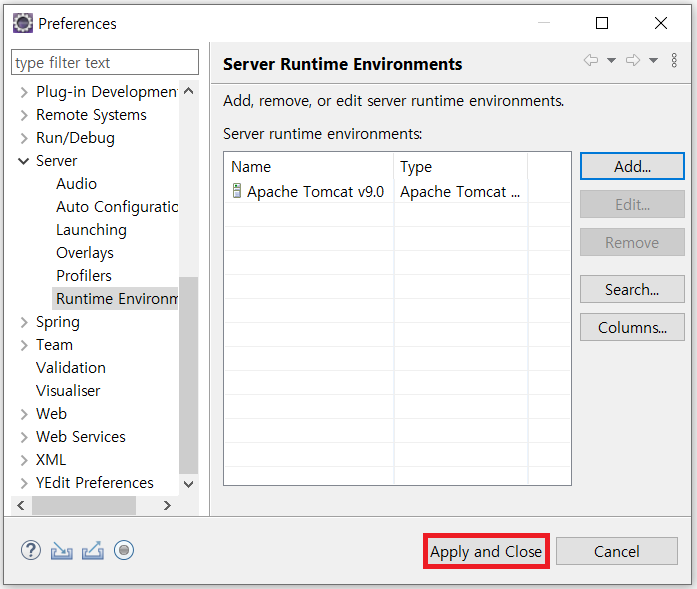Select the Apache Tomcat v9.0 row
The width and height of the screenshot is (697, 589).
coord(397,192)
